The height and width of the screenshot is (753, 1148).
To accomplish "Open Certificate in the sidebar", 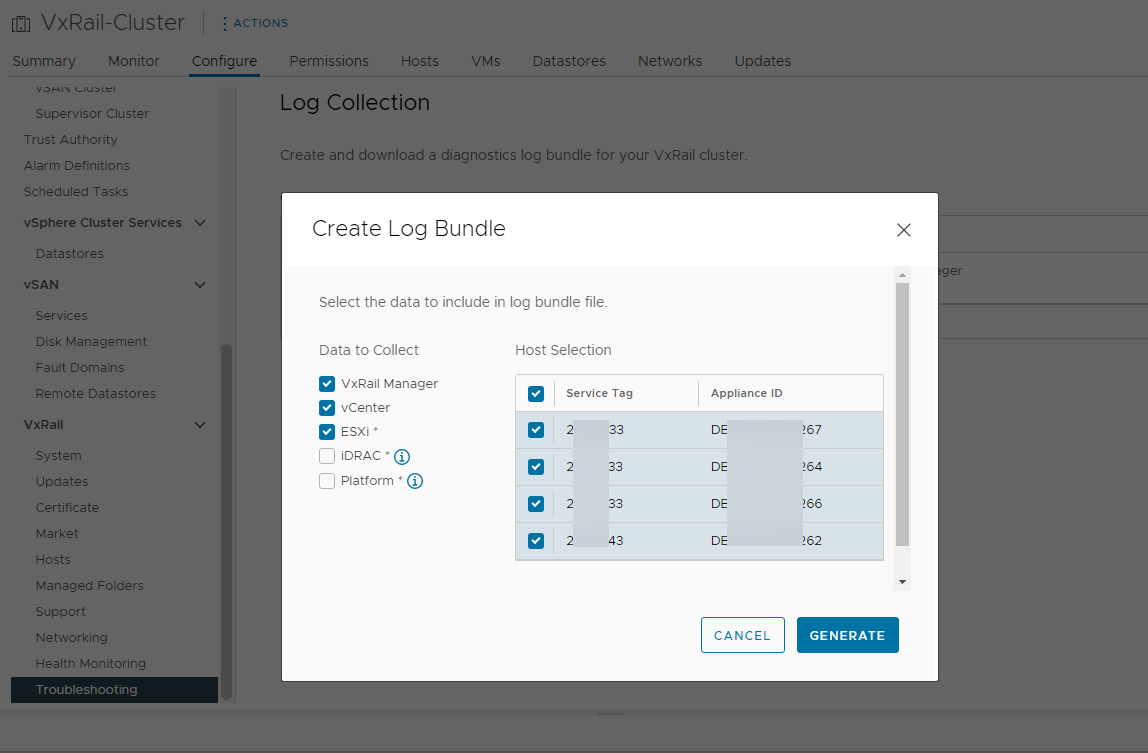I will click(67, 508).
